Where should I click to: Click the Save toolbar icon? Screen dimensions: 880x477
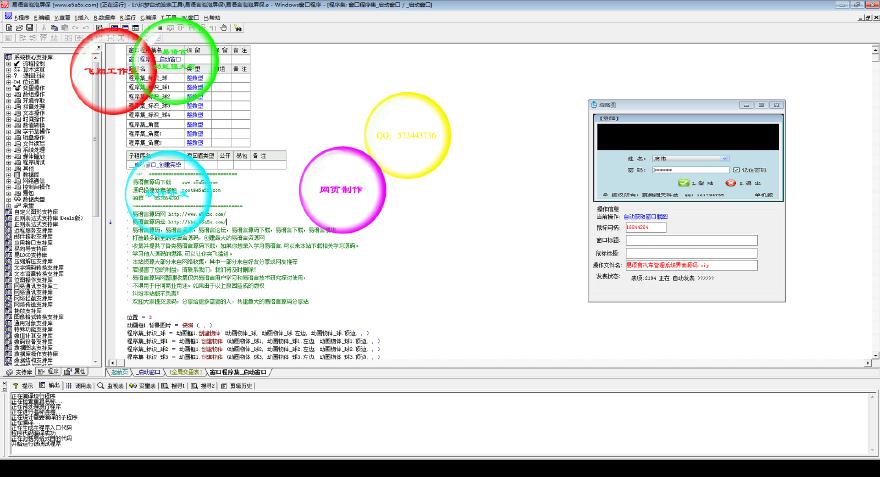tap(29, 27)
